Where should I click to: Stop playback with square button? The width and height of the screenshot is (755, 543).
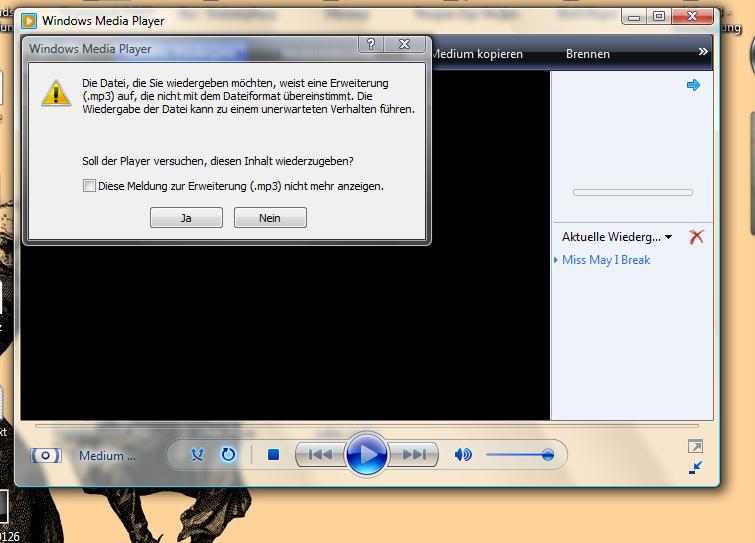click(x=273, y=454)
